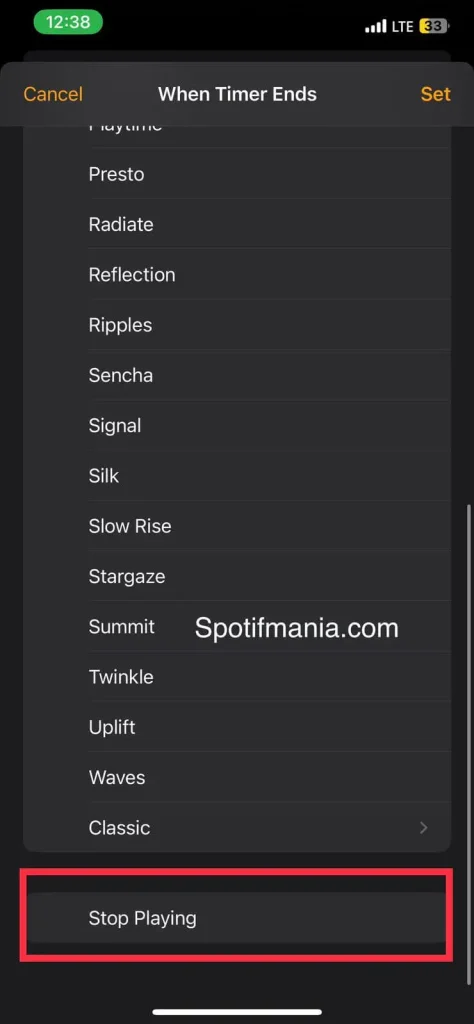Choose the Stargaze tone
Viewport: 474px width, 1024px height.
click(237, 577)
